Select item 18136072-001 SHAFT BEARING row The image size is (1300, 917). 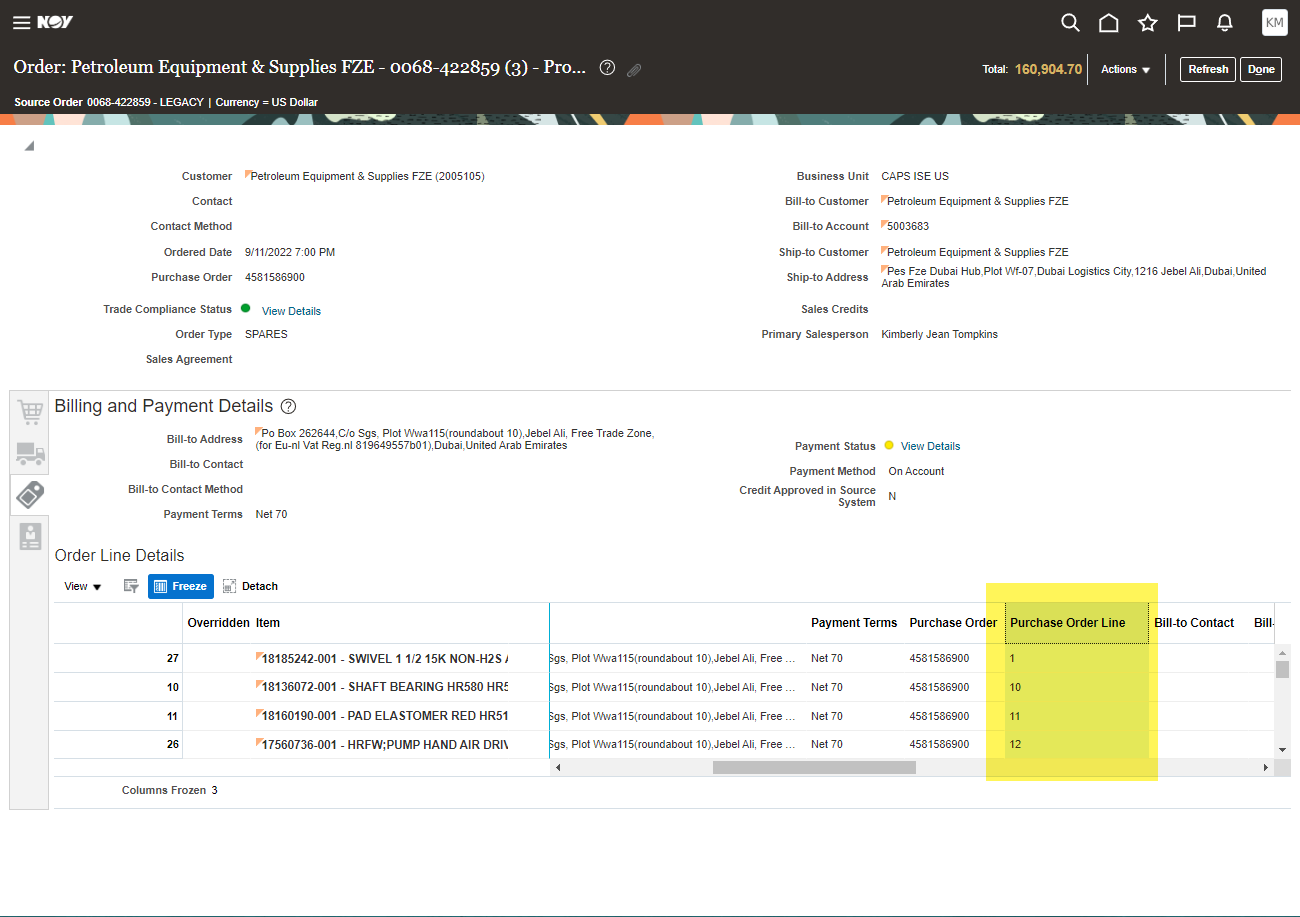[x=384, y=687]
